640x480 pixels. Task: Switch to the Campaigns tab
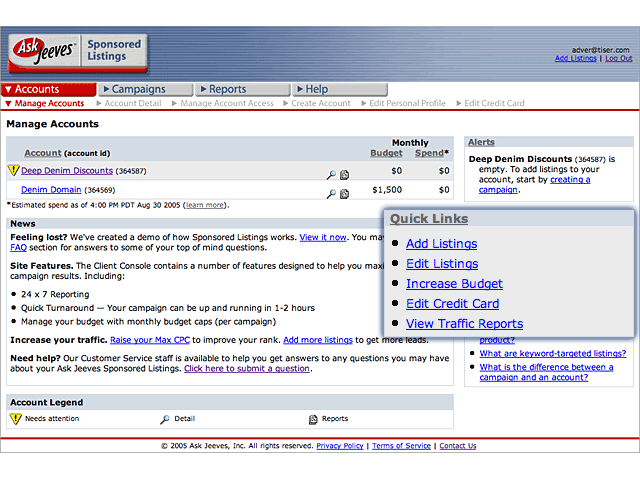[x=146, y=89]
